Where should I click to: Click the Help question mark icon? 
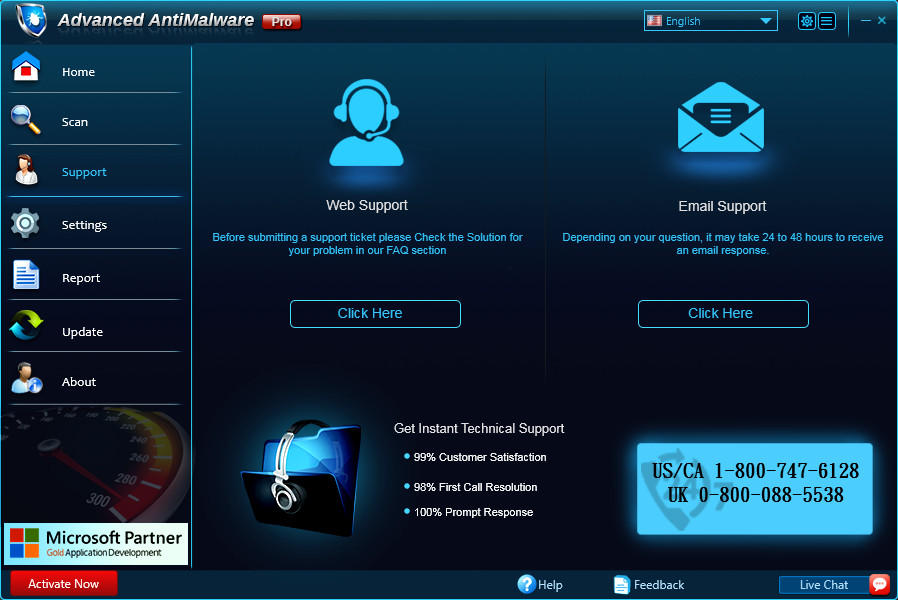[526, 584]
